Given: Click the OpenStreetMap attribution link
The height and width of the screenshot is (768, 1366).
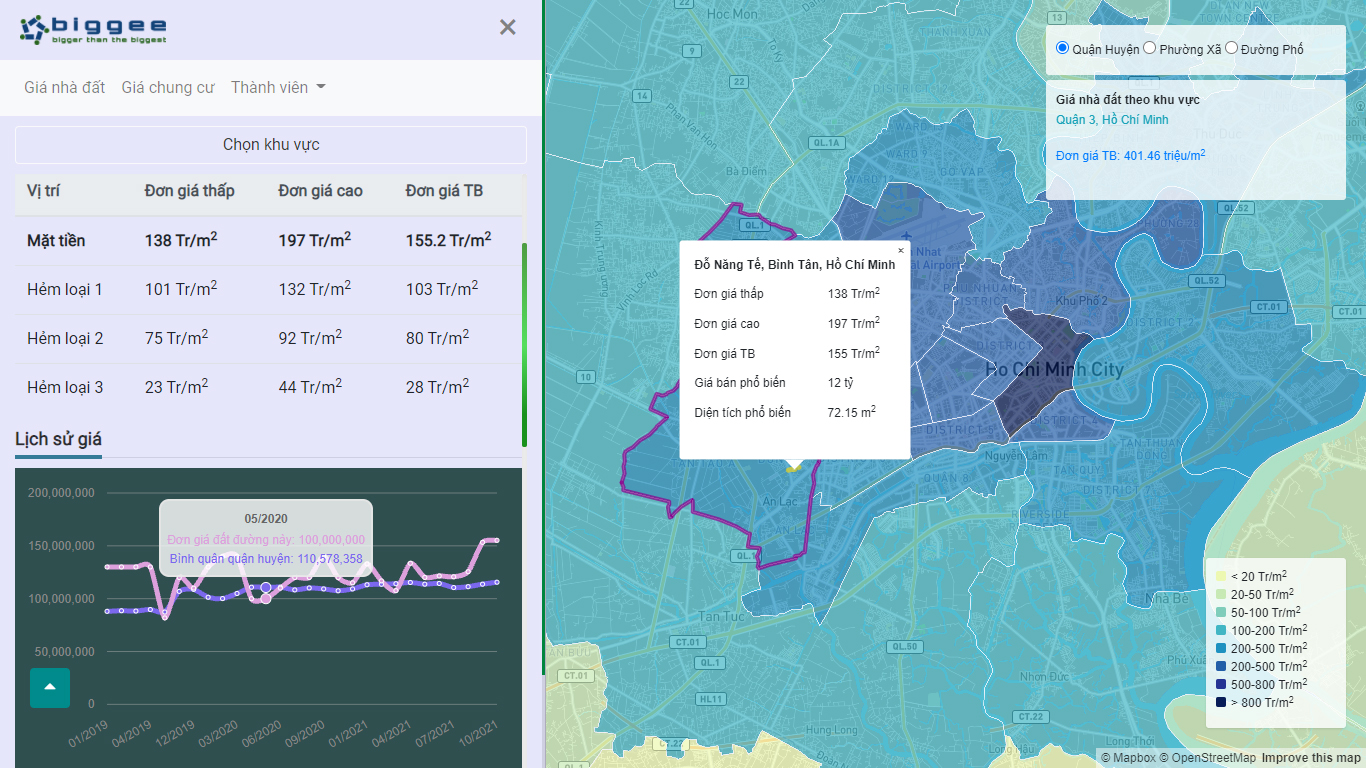Looking at the screenshot, I should click(x=1207, y=758).
